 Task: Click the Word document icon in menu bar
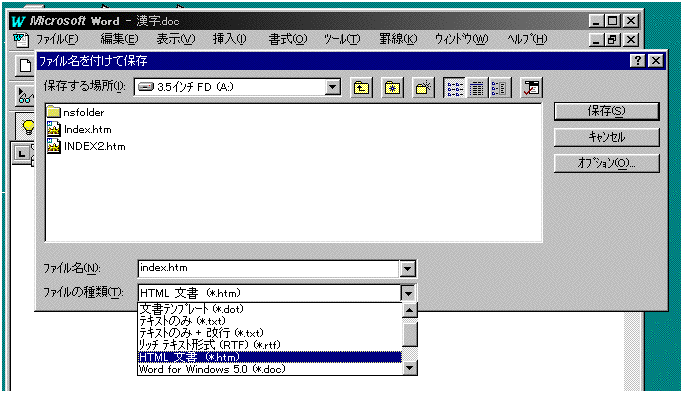point(21,40)
